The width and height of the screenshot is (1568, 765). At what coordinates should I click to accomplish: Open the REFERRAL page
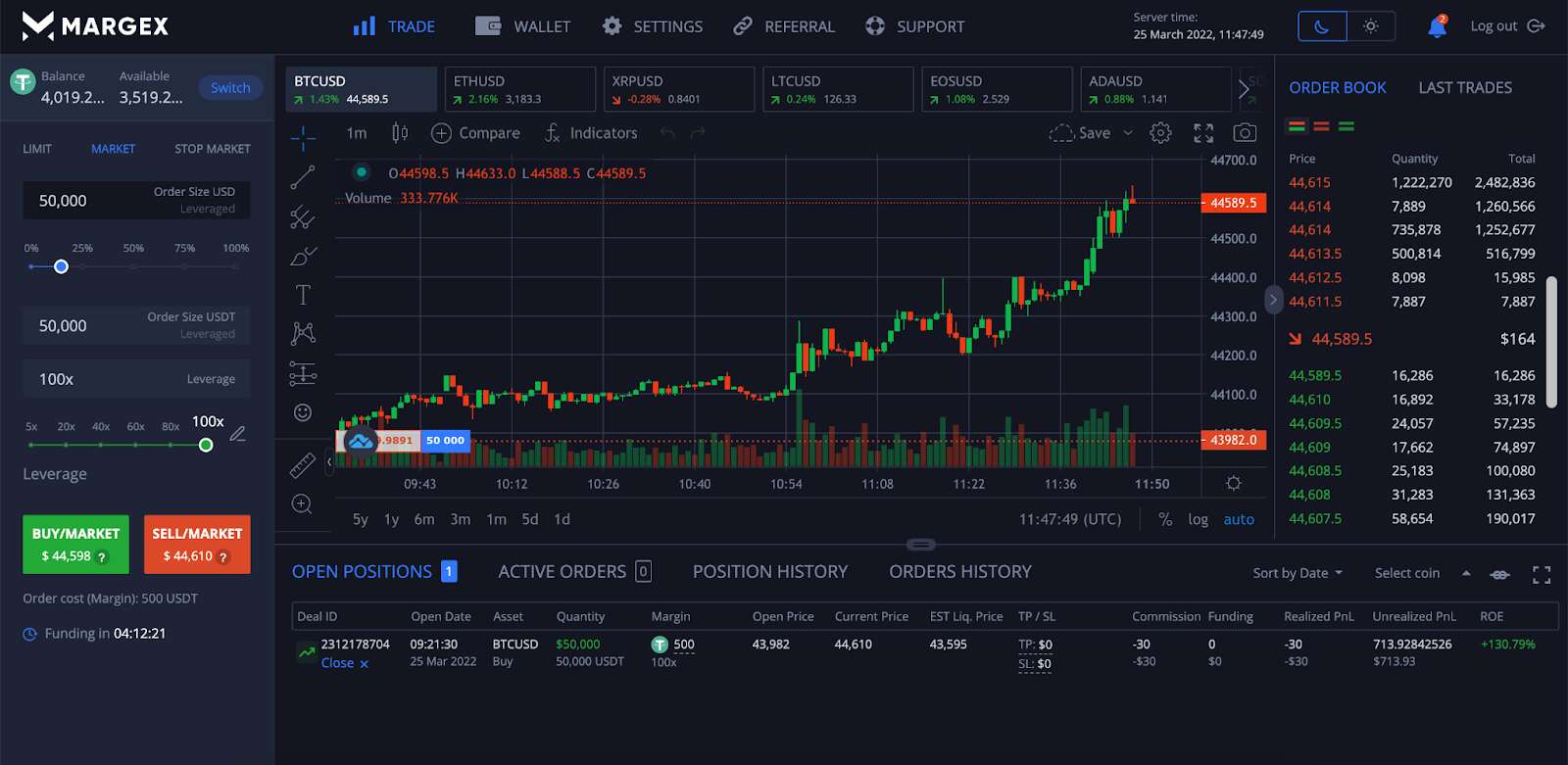point(784,26)
